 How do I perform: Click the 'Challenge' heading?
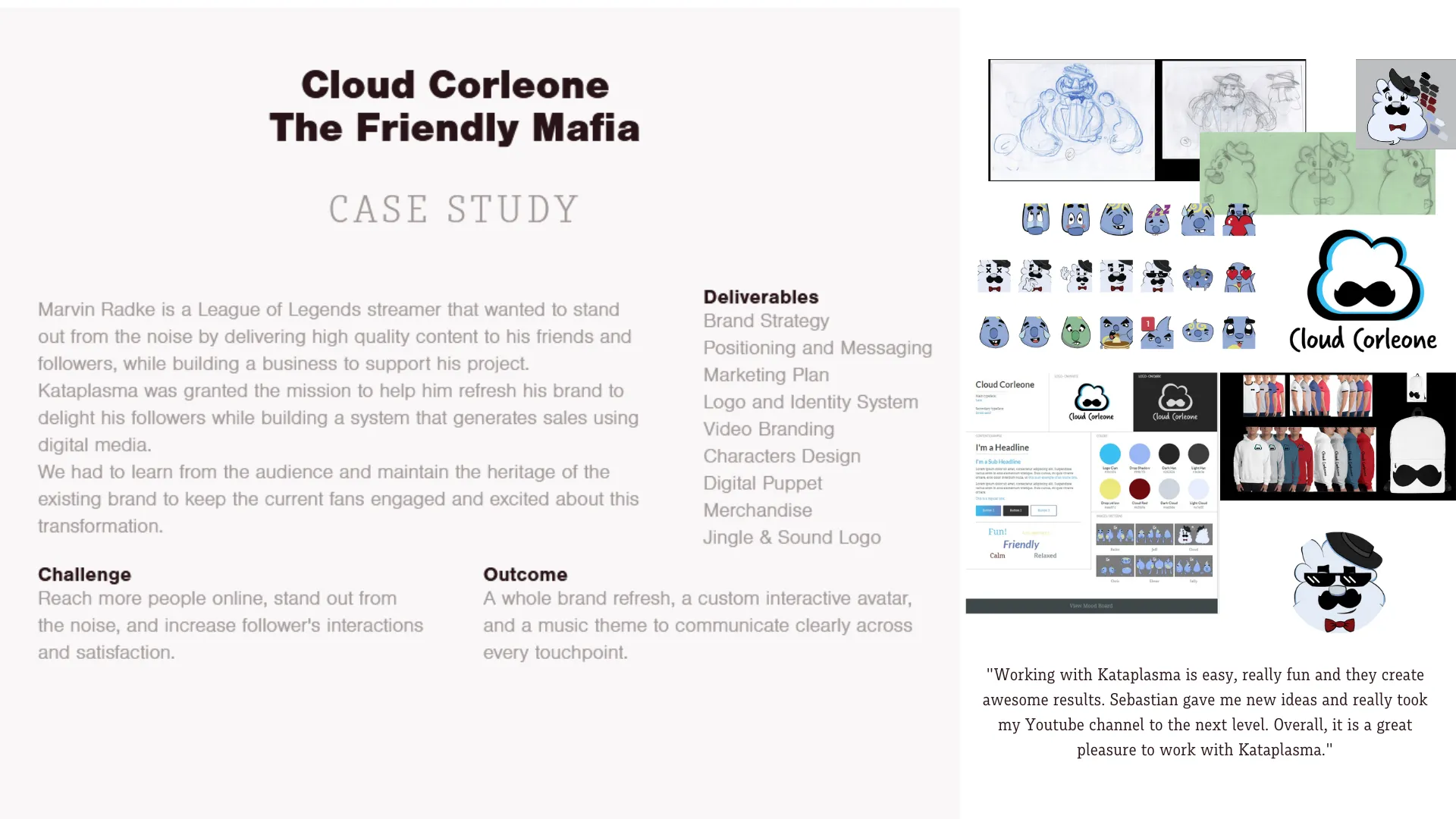84,574
